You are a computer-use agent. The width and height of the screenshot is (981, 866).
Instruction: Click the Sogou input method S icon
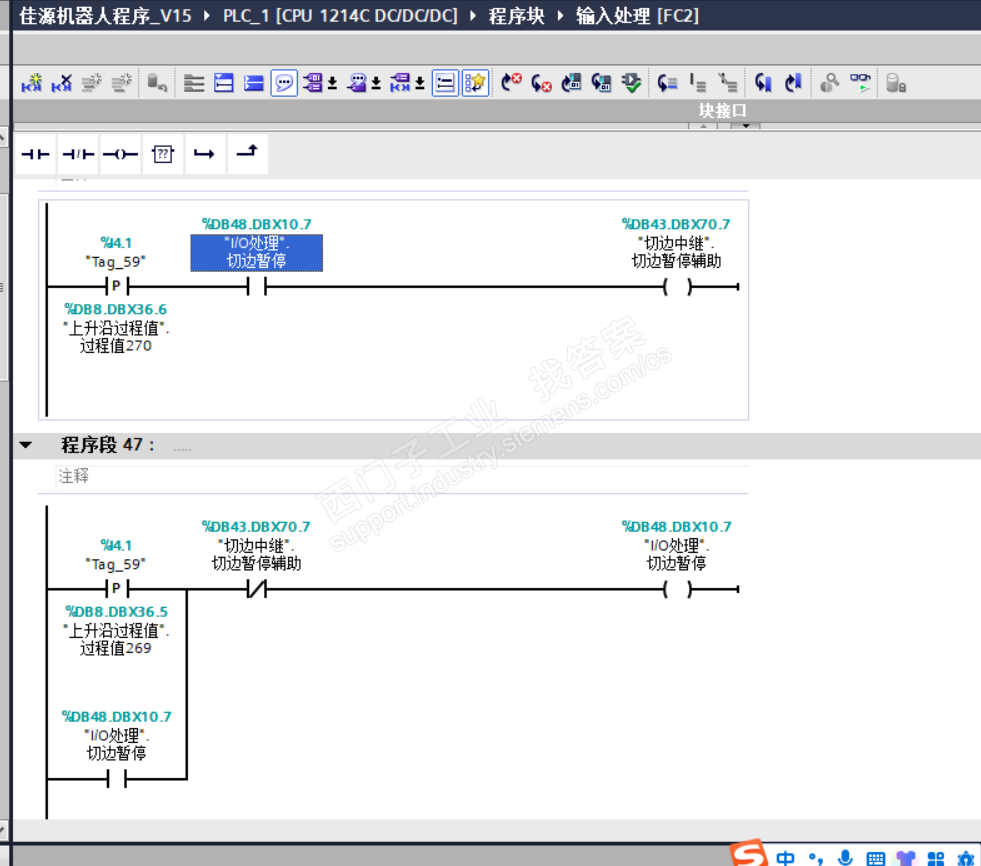(748, 853)
